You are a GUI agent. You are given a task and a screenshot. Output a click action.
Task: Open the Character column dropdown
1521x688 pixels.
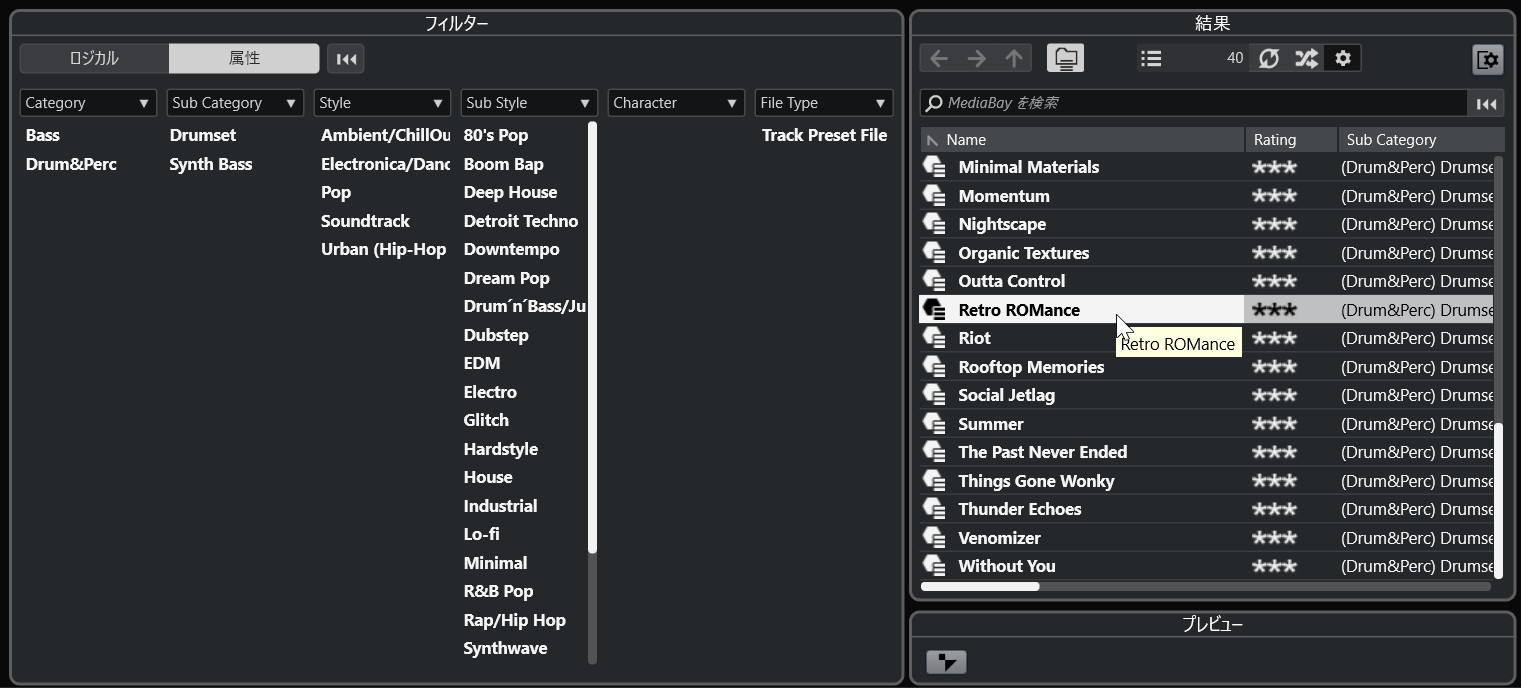[x=676, y=103]
